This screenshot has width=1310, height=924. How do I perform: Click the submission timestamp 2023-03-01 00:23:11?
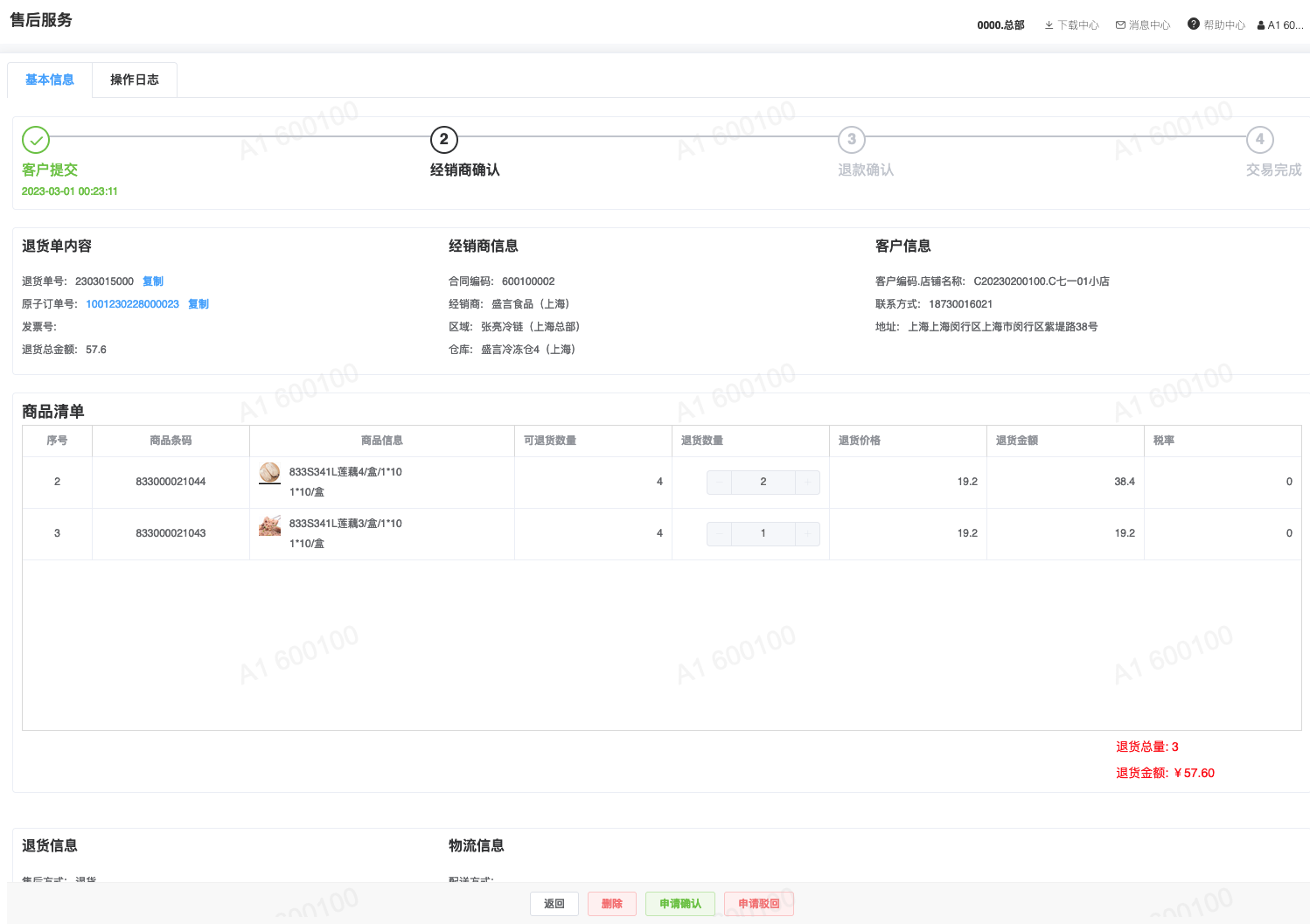70,191
